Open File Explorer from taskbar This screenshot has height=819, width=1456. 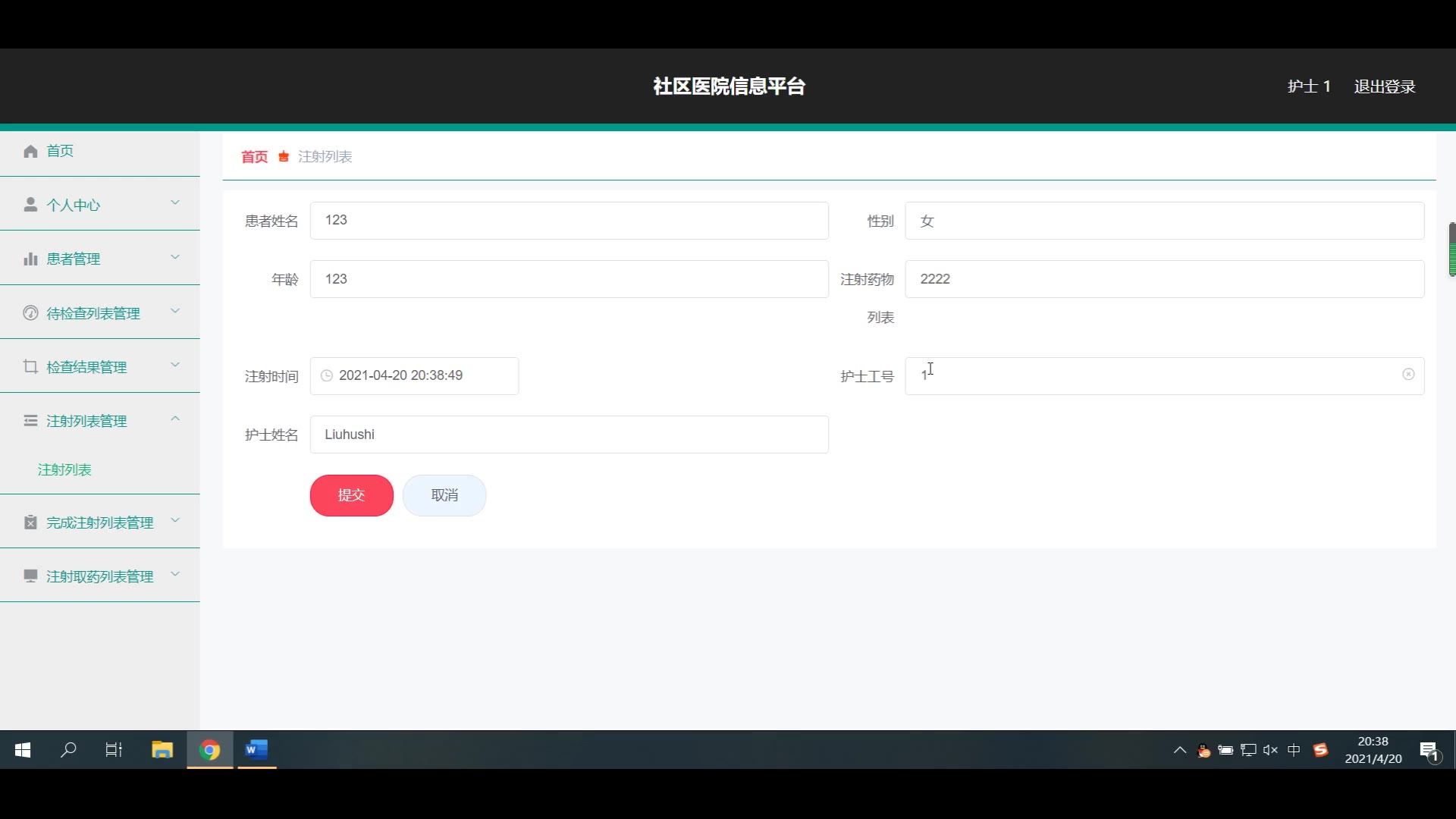tap(162, 750)
